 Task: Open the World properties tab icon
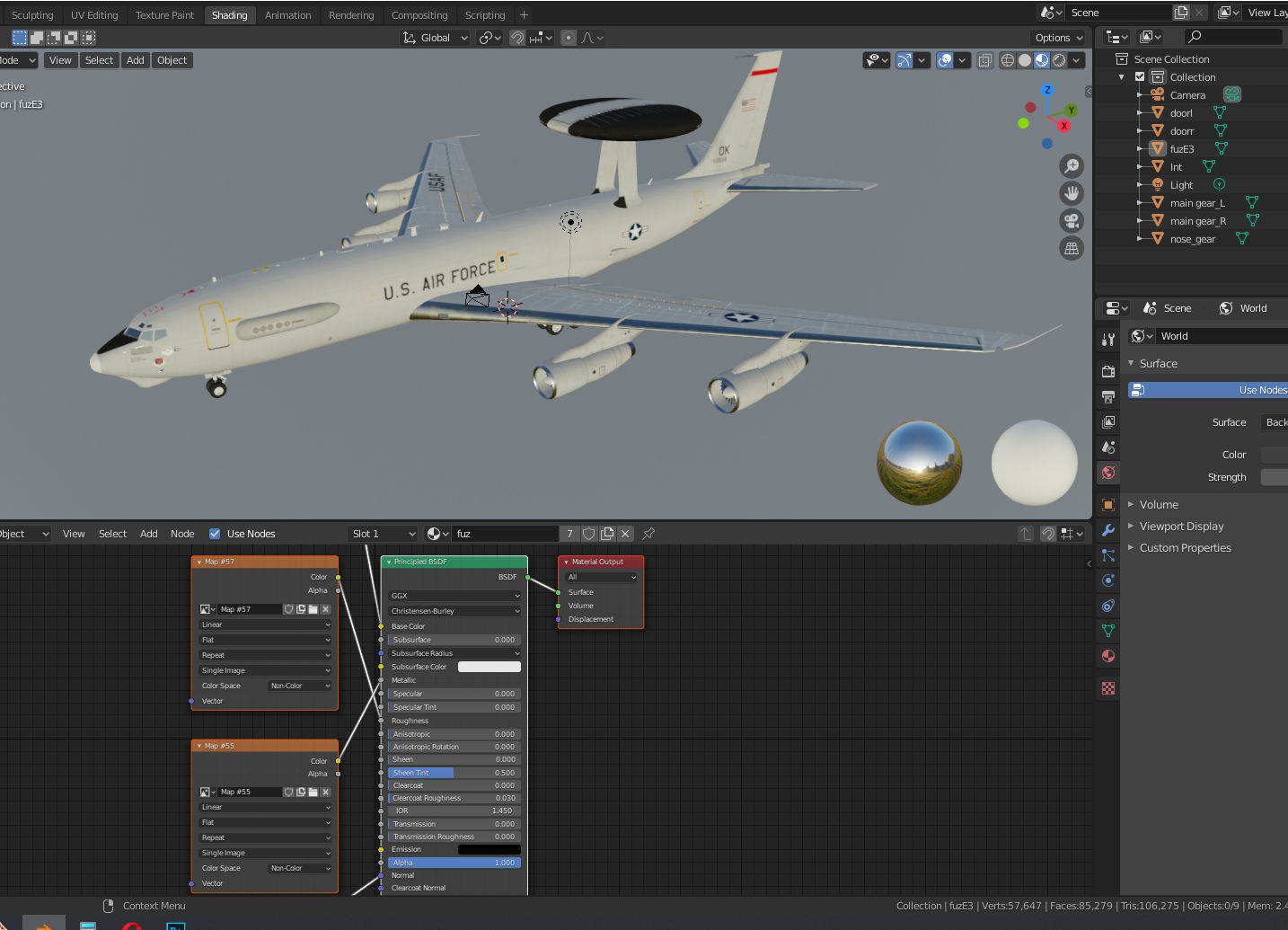coord(1108,473)
